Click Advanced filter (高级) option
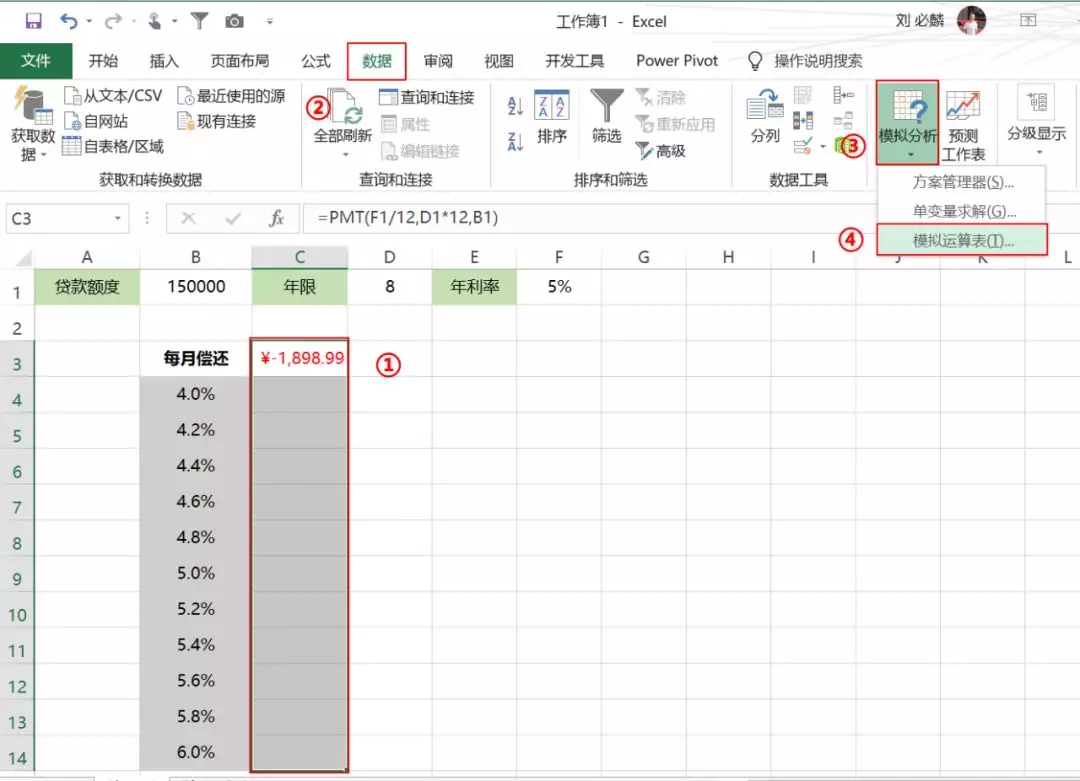Screen dimensions: 1080x781 (x=661, y=150)
